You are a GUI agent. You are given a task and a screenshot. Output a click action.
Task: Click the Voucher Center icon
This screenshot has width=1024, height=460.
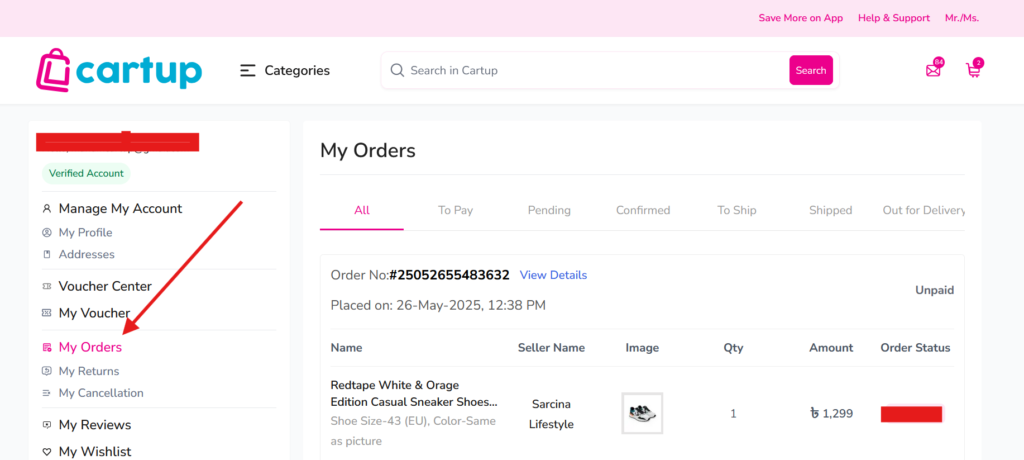coord(46,286)
